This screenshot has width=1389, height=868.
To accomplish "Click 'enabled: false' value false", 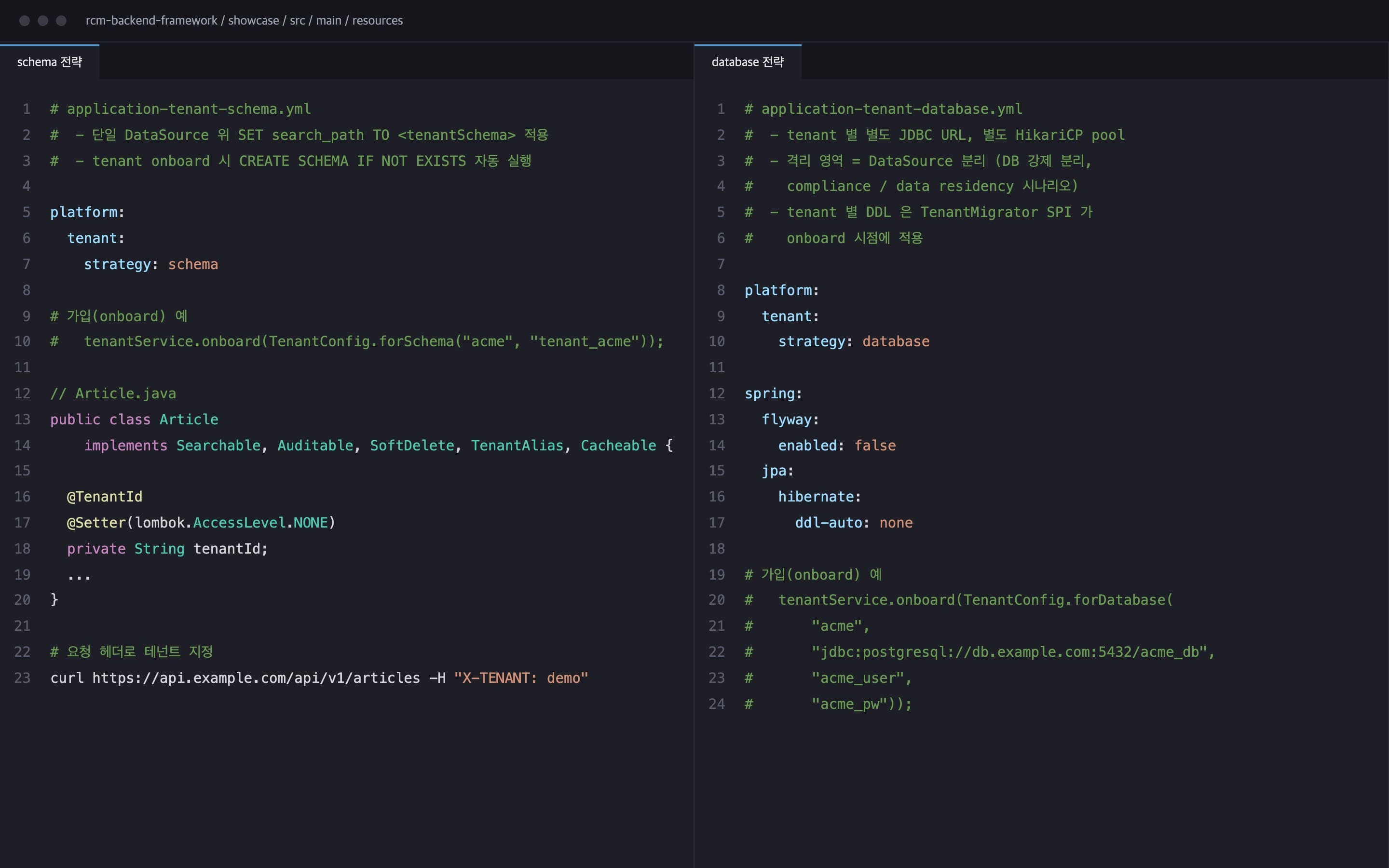I will (x=875, y=446).
